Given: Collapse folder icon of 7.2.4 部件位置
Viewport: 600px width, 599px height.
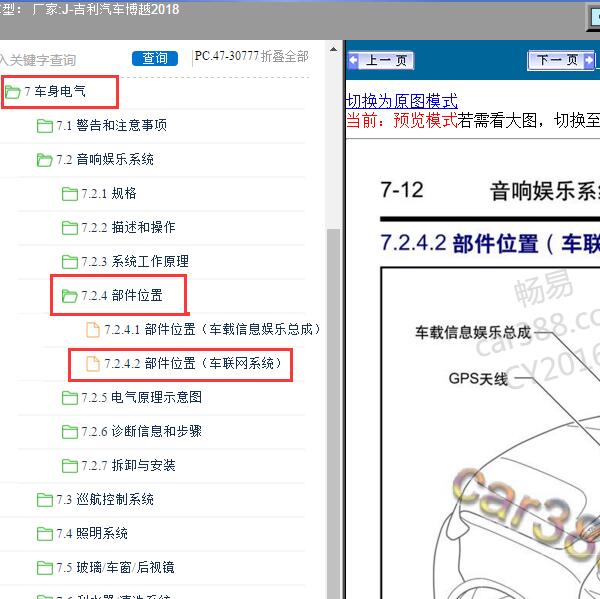Looking at the screenshot, I should click(x=70, y=295).
